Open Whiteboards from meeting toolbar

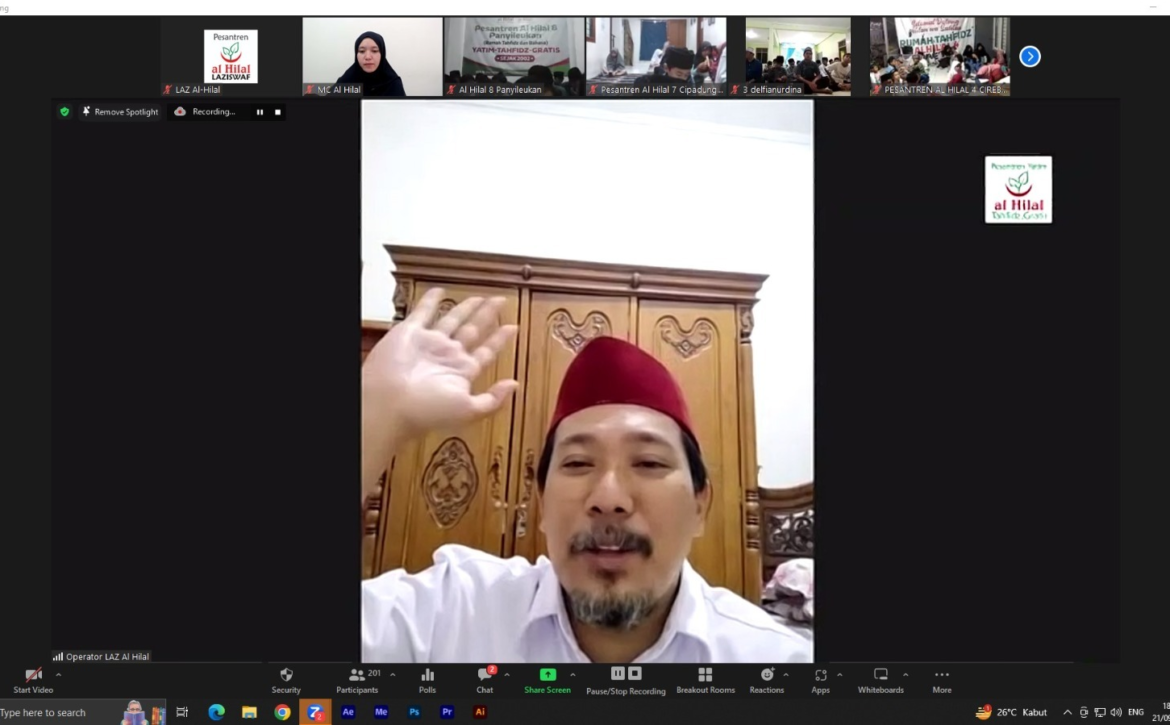tap(880, 680)
